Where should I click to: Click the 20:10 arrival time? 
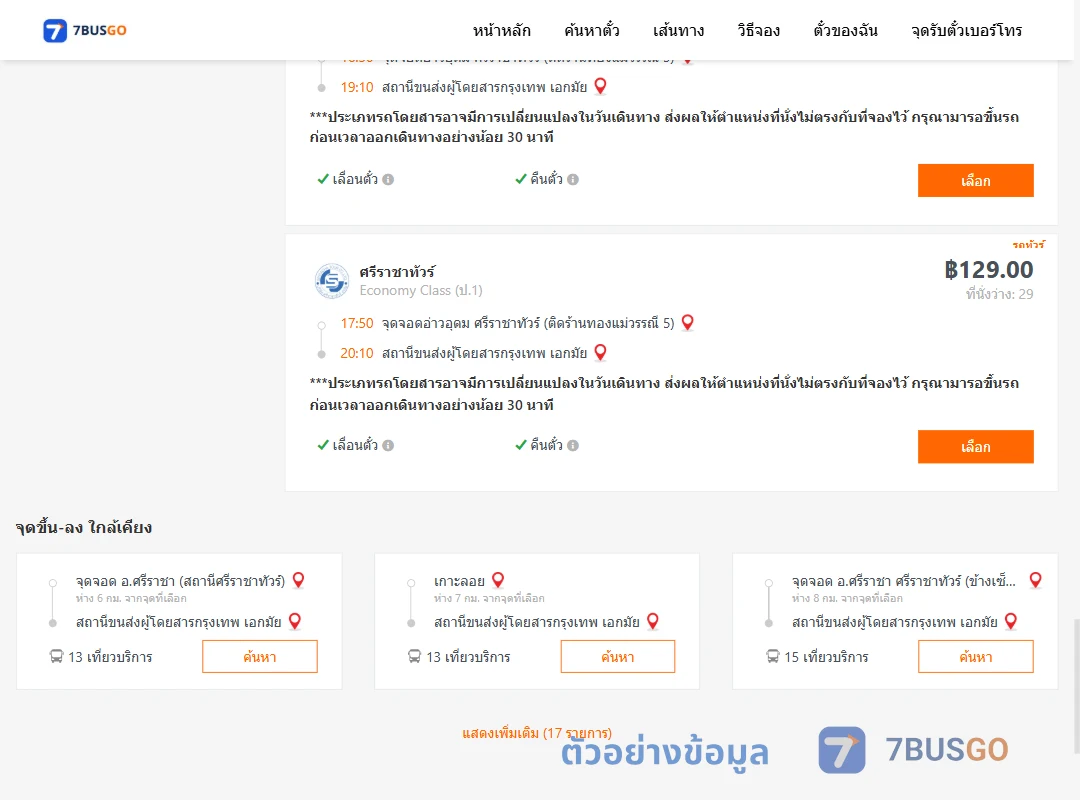coord(357,353)
